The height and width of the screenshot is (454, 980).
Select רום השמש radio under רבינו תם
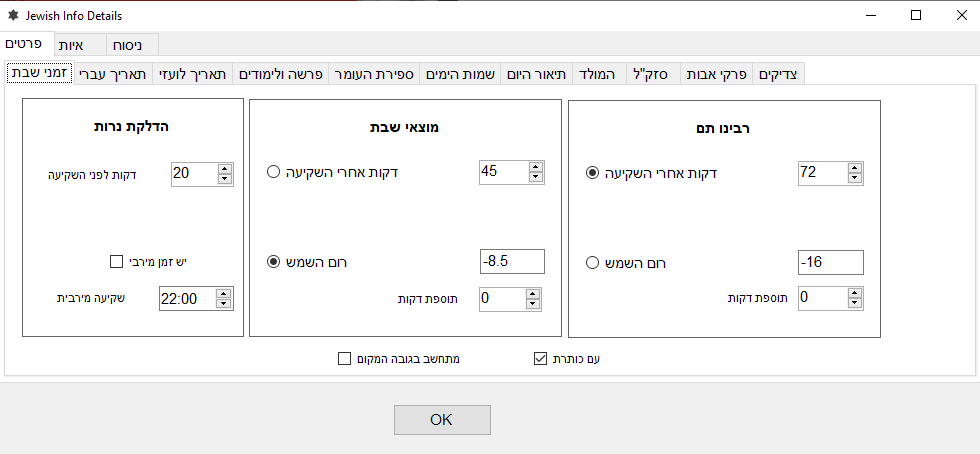coord(593,263)
